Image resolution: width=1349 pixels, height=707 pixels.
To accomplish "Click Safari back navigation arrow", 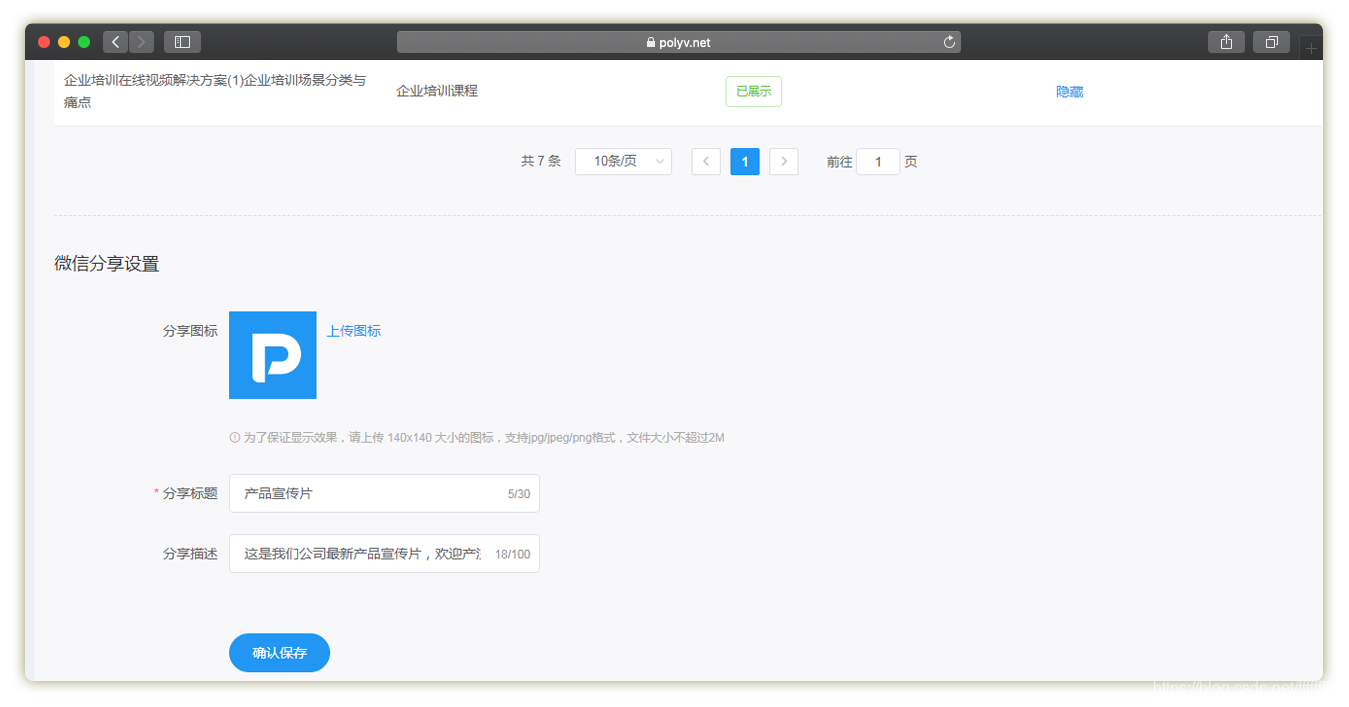I will [115, 42].
